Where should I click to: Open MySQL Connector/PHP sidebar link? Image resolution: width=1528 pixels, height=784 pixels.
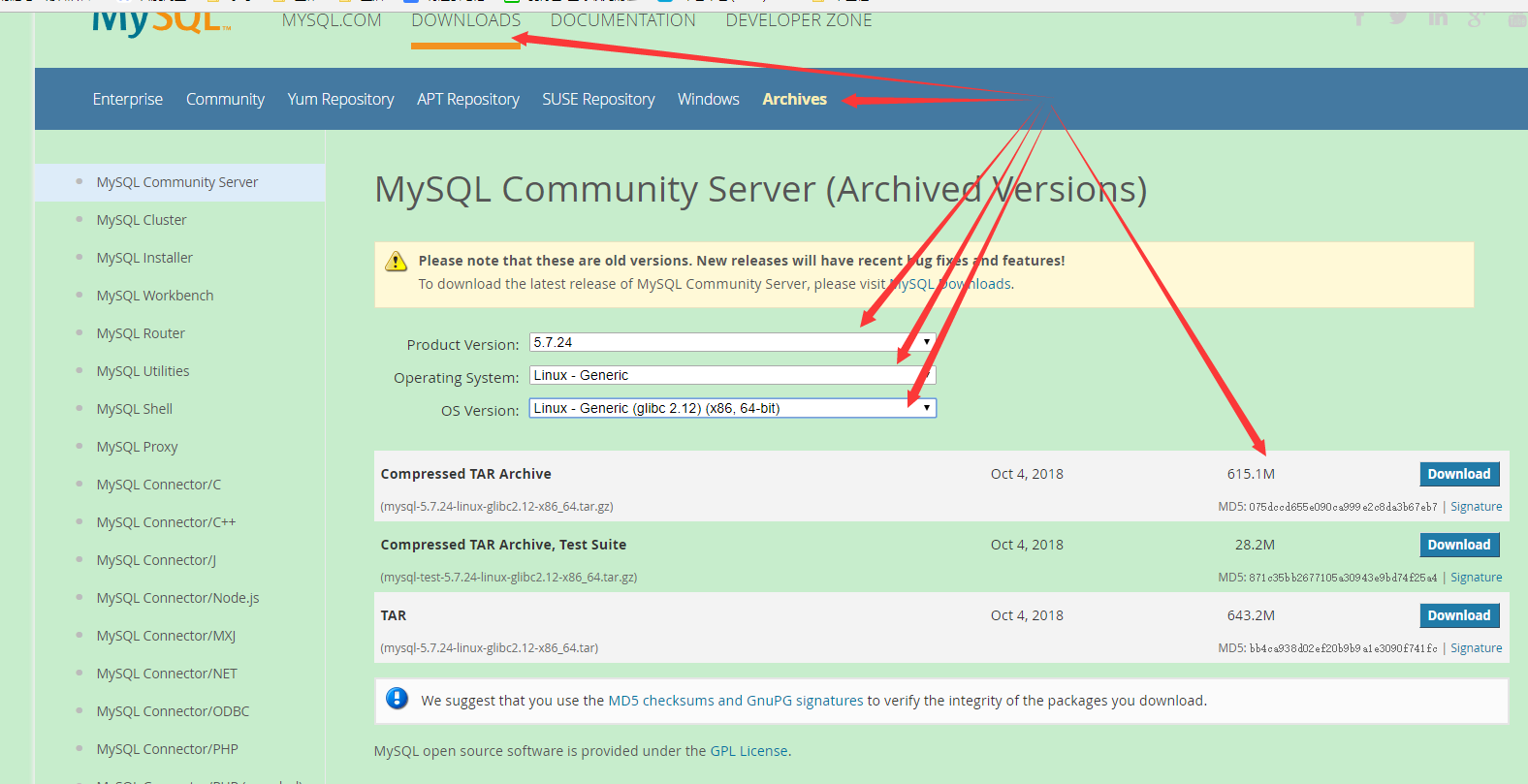(x=167, y=749)
